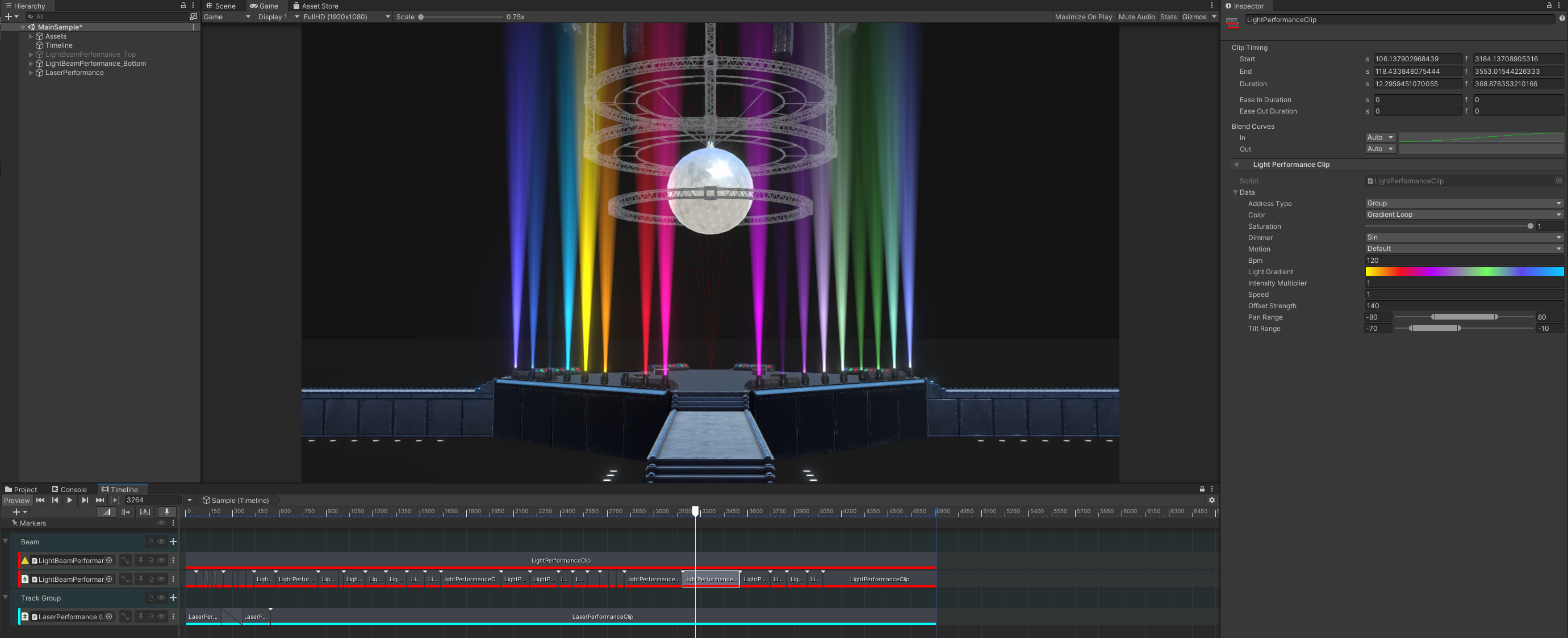Toggle the Mute Audio button
The image size is (1568, 638).
(1136, 16)
